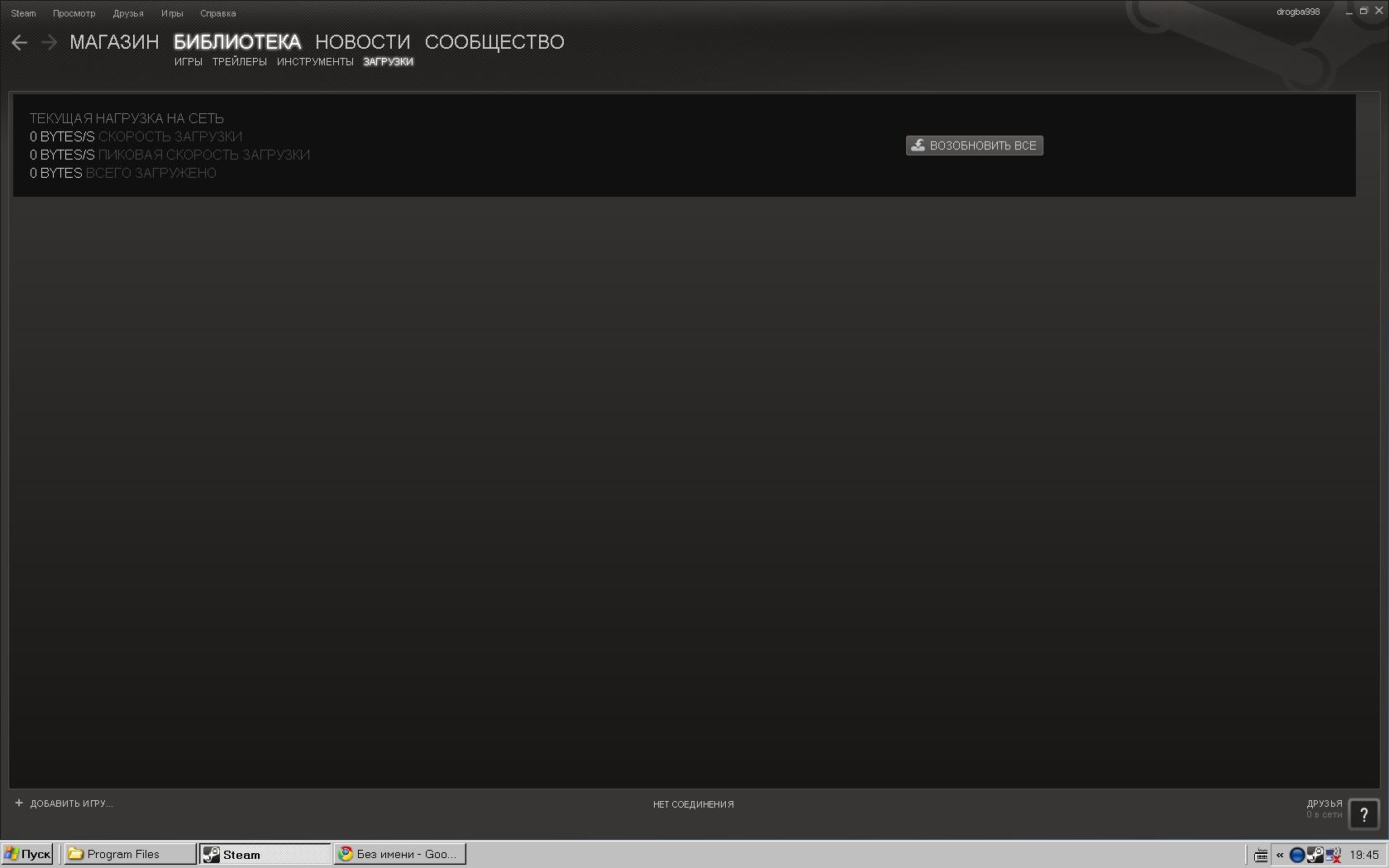Go back with the left arrow

(20, 42)
